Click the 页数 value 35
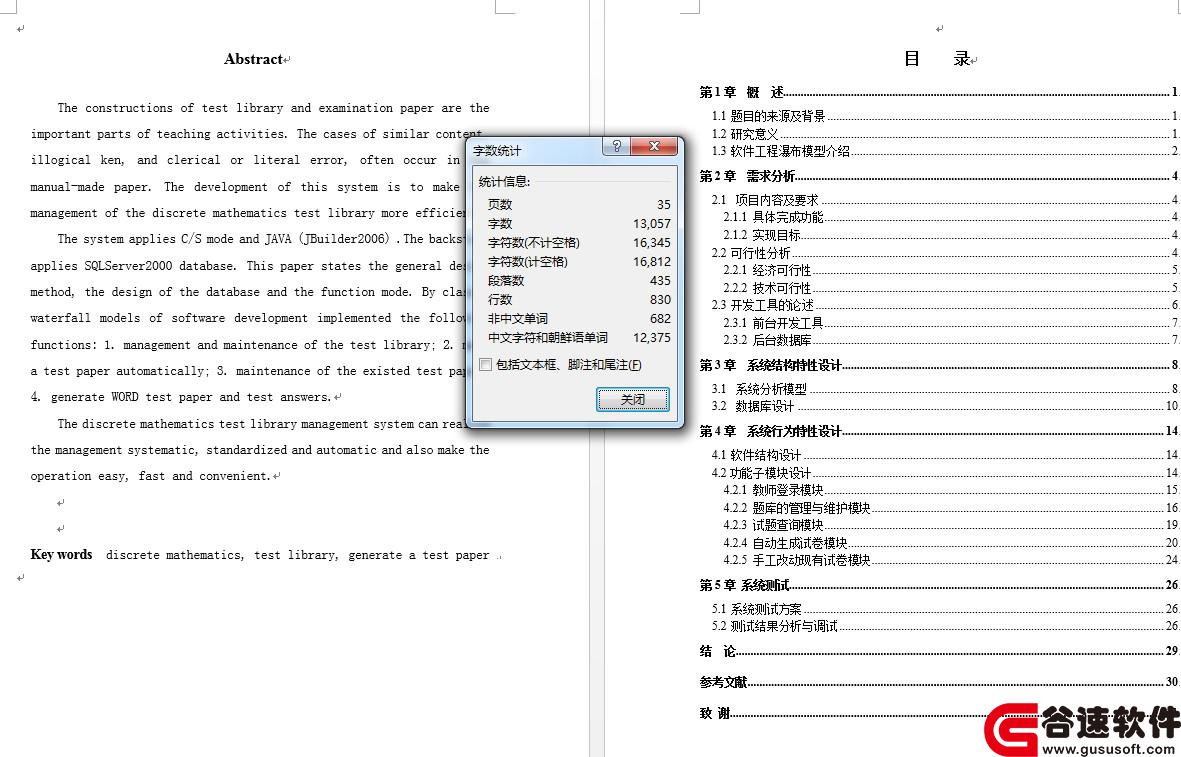This screenshot has width=1181, height=757. point(663,205)
